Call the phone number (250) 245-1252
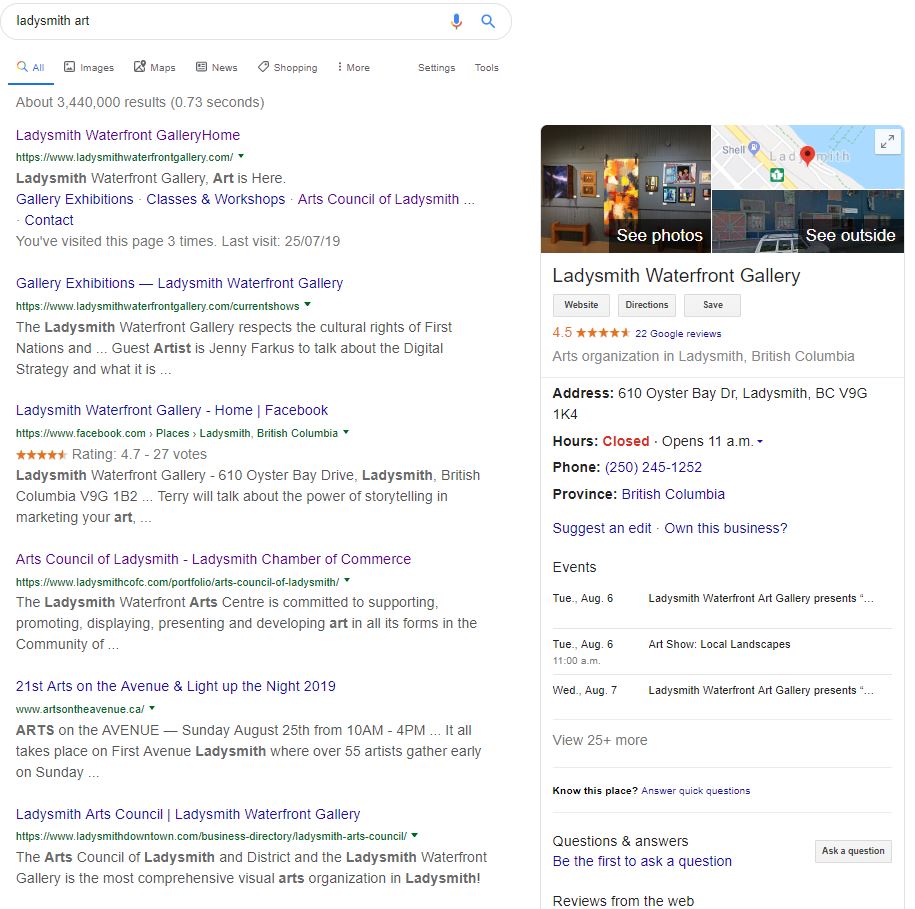 tap(653, 468)
